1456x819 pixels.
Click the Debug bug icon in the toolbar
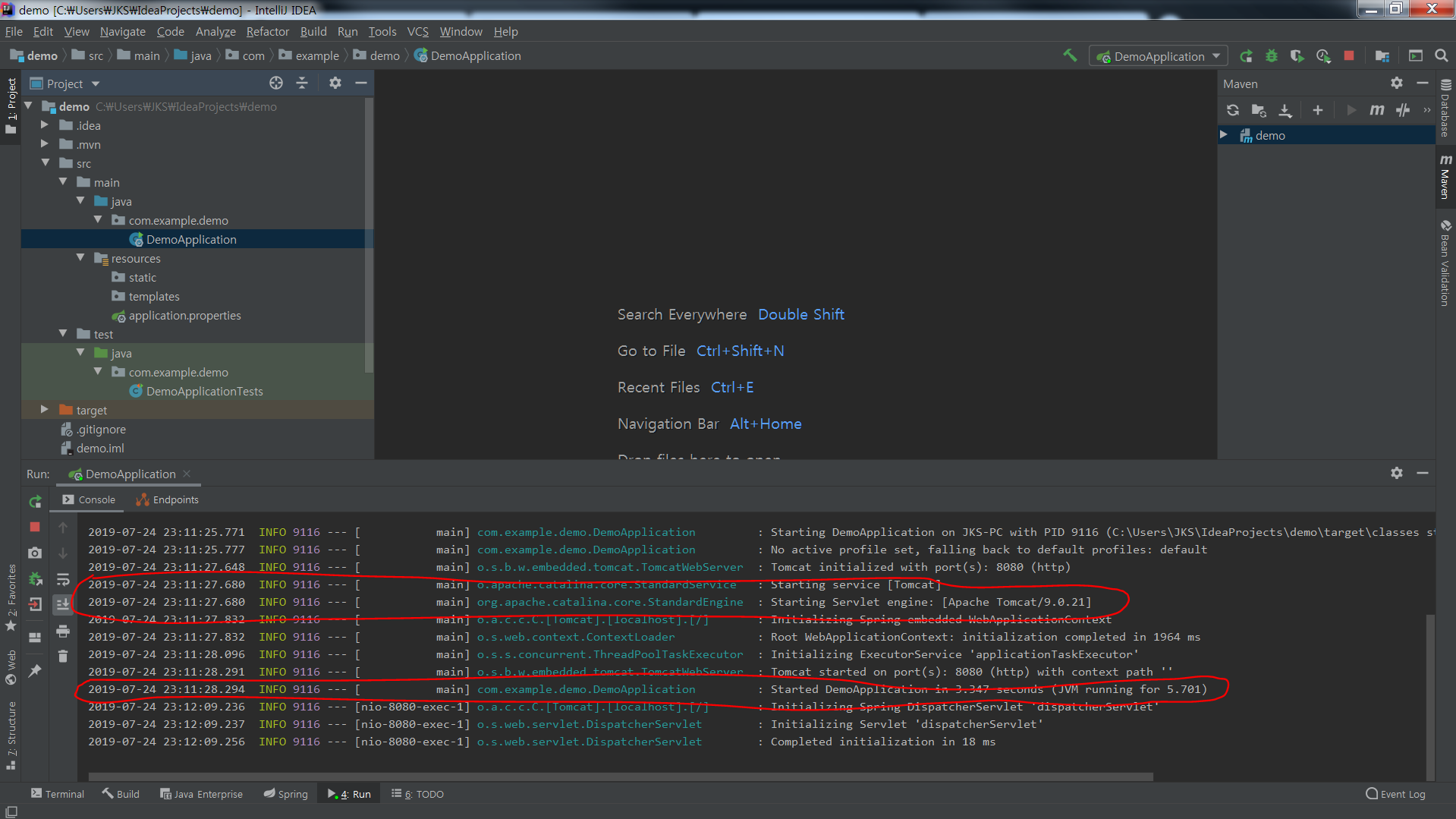click(x=1272, y=56)
